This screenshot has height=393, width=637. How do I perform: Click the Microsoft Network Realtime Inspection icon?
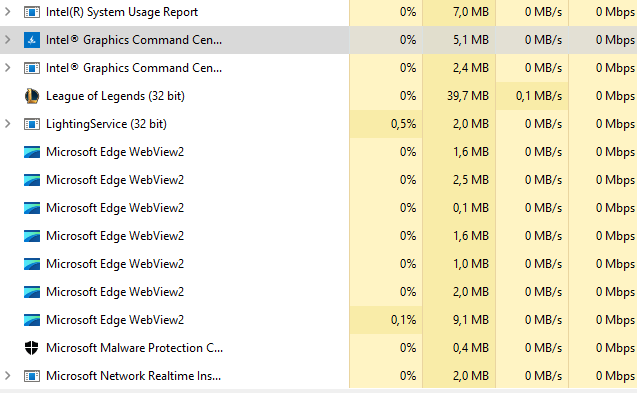click(x=32, y=376)
